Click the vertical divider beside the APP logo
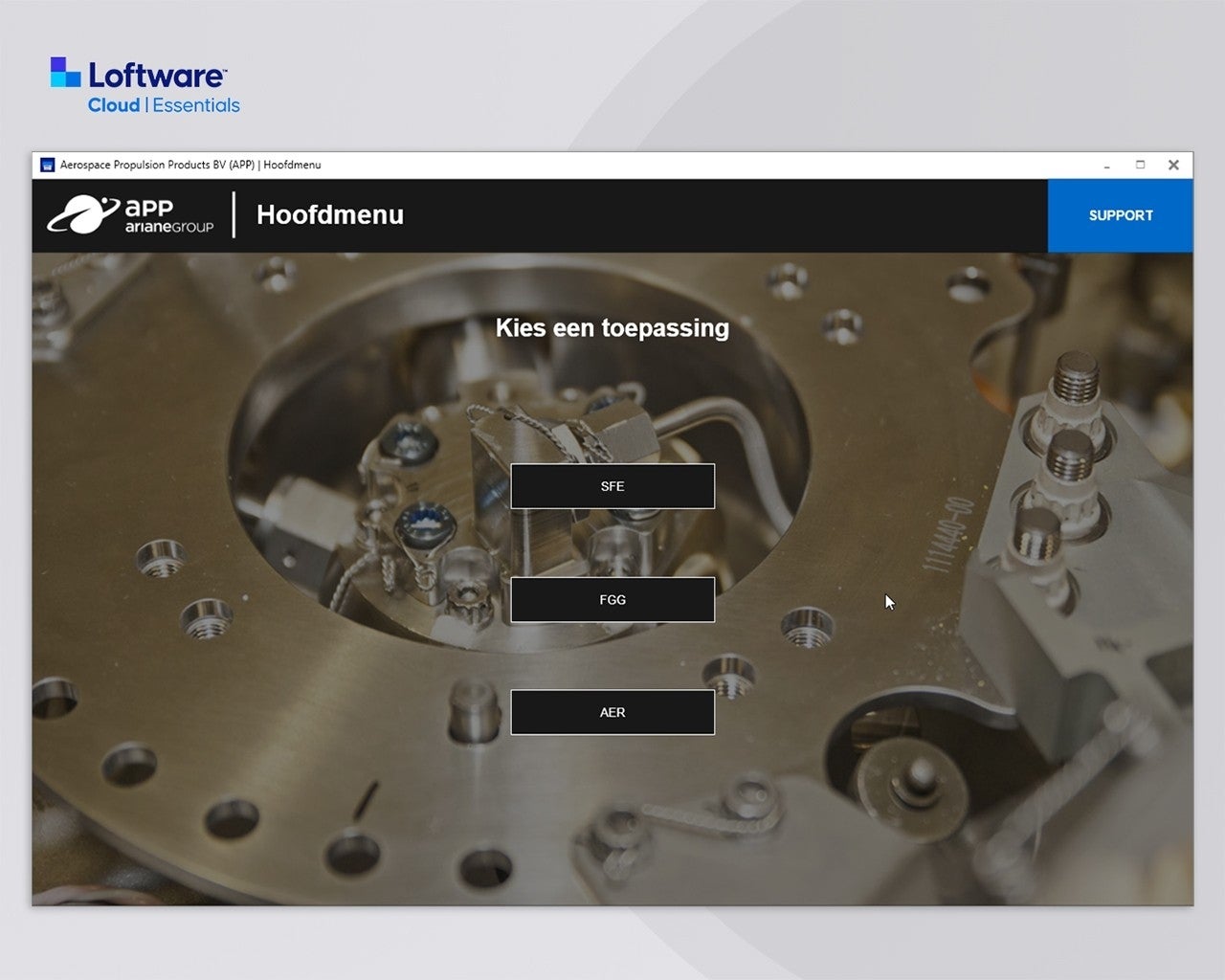 [x=234, y=215]
